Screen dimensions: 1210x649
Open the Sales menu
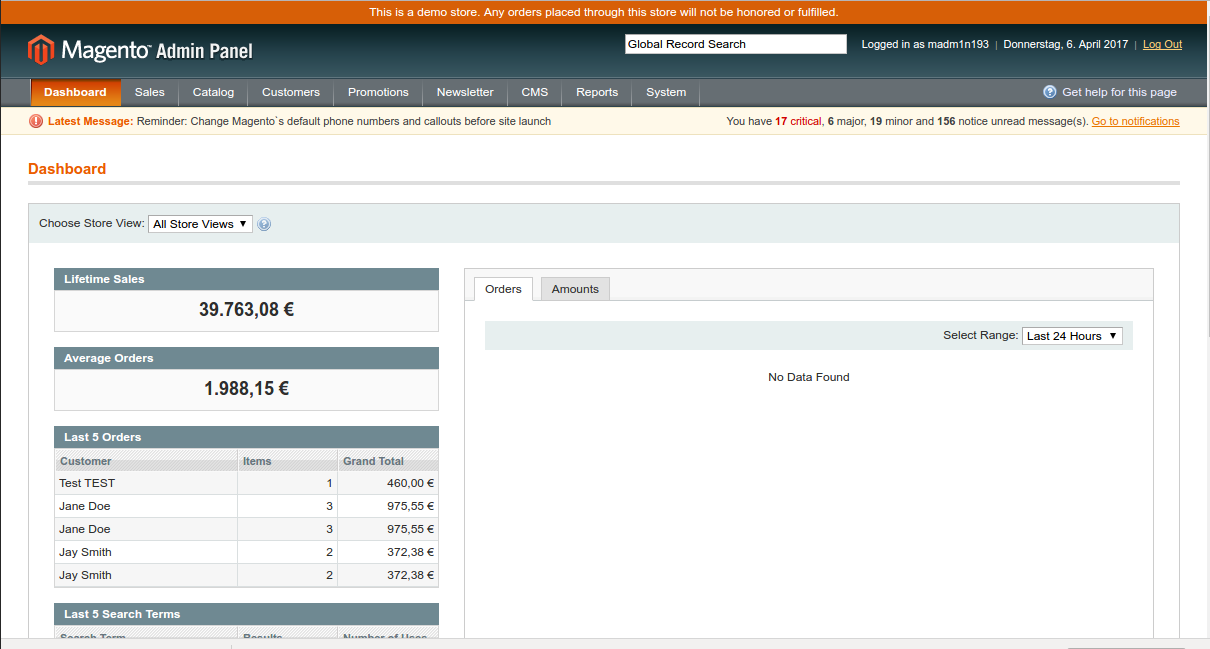pos(149,92)
